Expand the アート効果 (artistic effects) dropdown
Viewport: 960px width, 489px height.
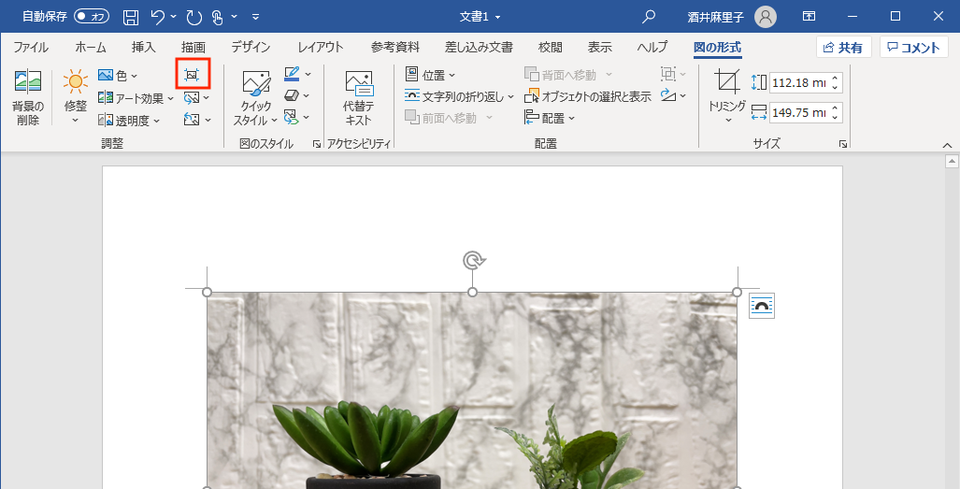136,98
